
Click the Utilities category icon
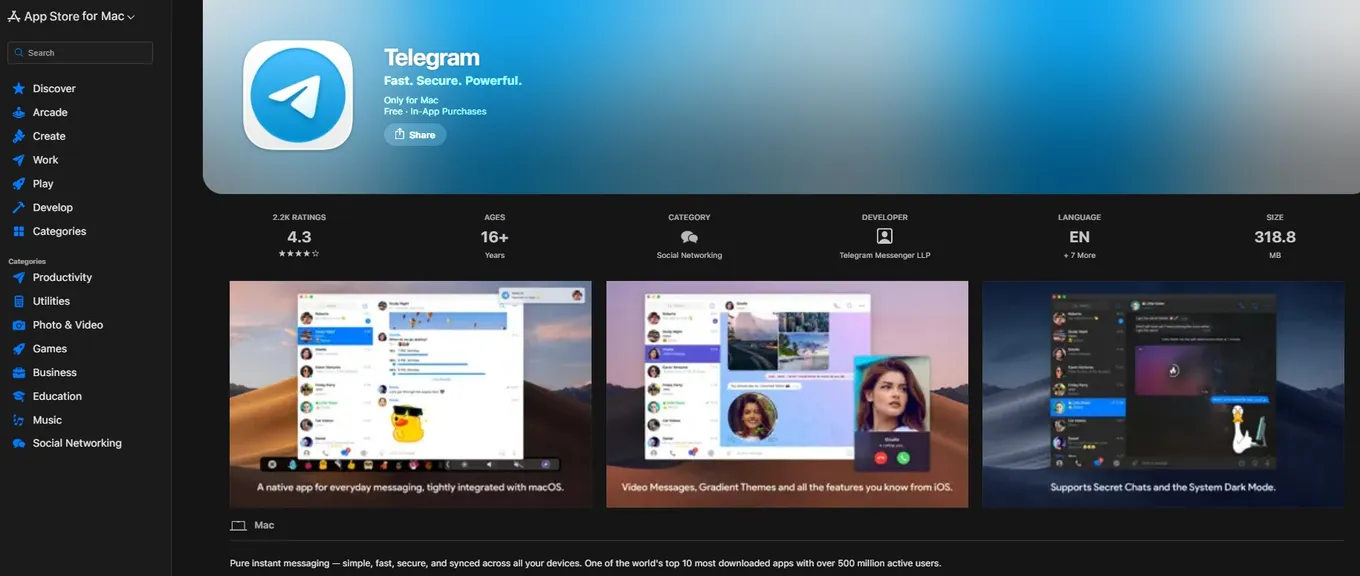[18, 301]
